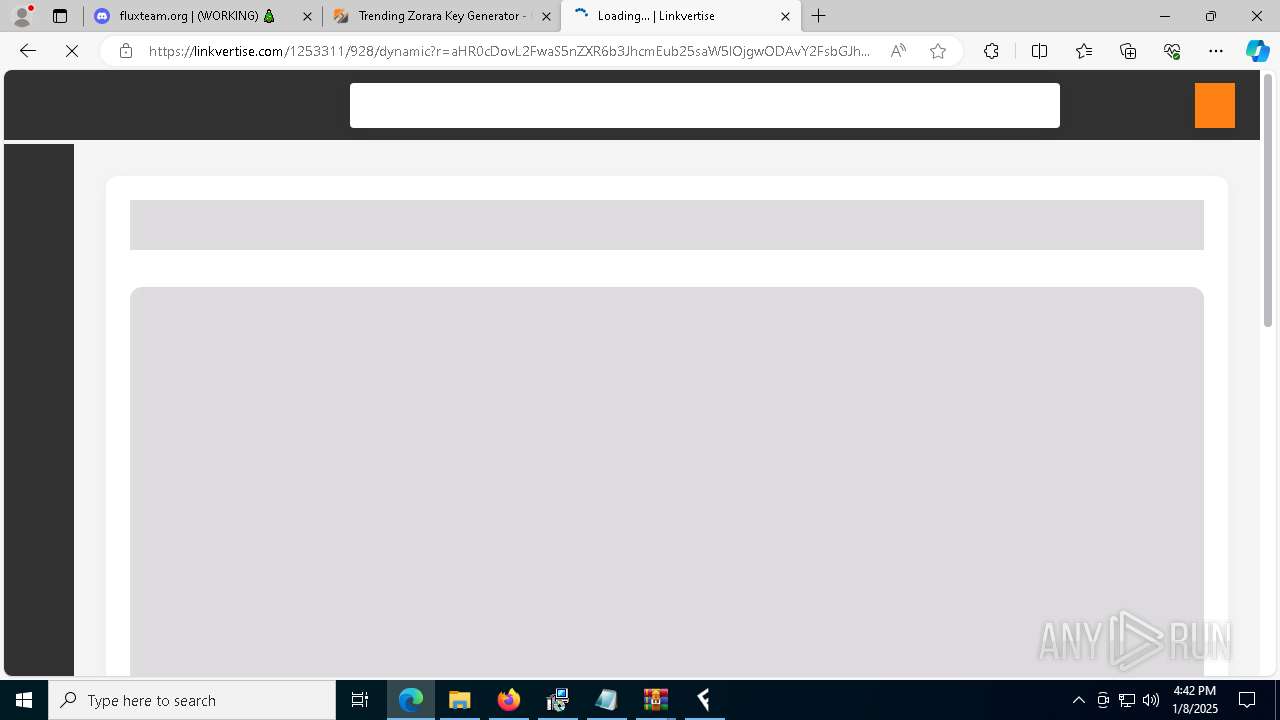Open WinRAR from the taskbar
The height and width of the screenshot is (720, 1280).
point(656,700)
